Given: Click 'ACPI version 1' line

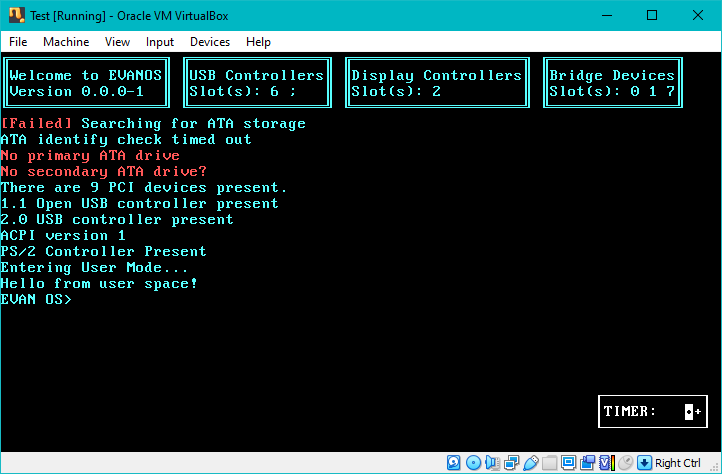Looking at the screenshot, I should (x=63, y=235).
